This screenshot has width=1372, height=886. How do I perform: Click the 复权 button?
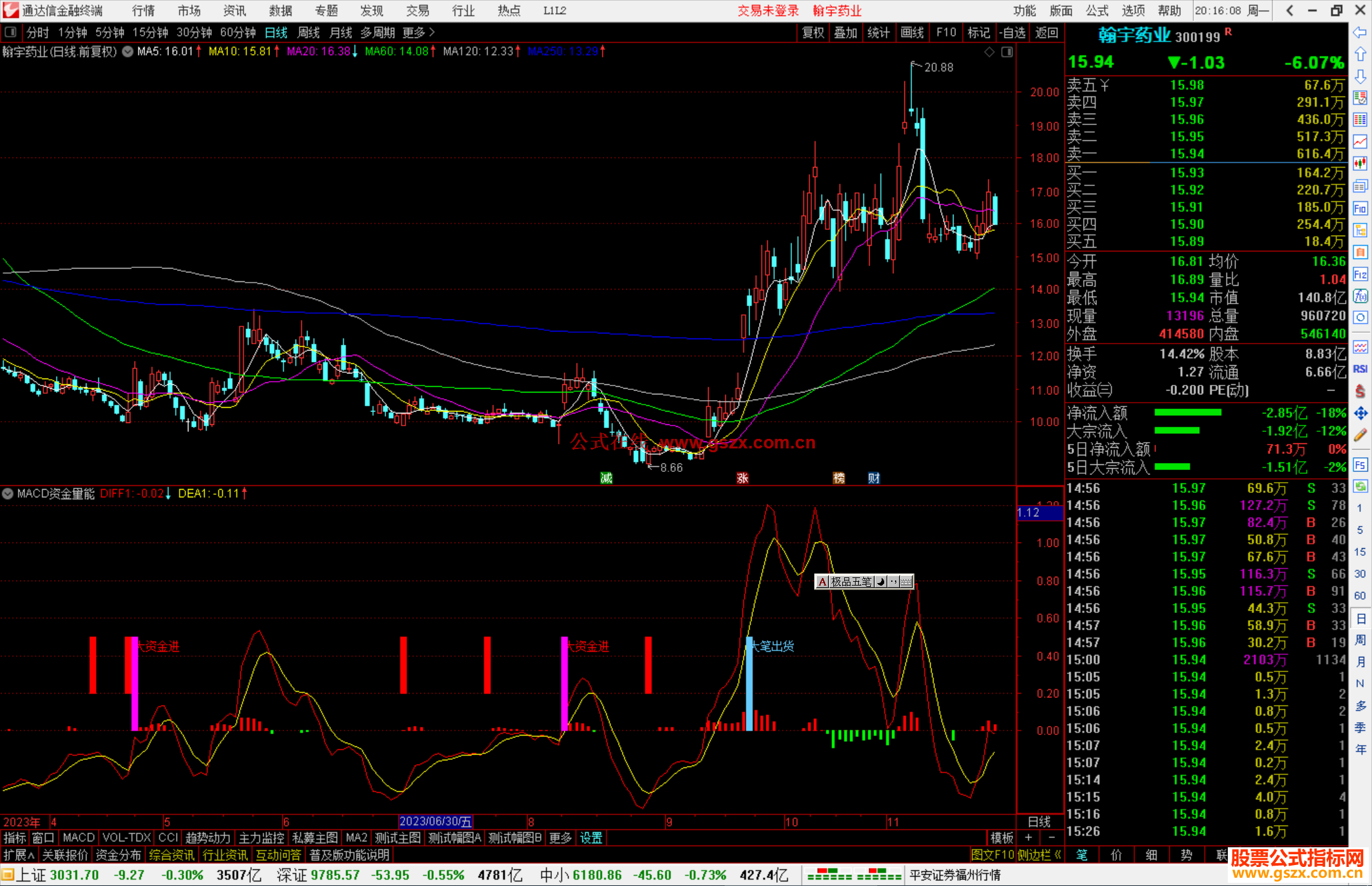812,32
